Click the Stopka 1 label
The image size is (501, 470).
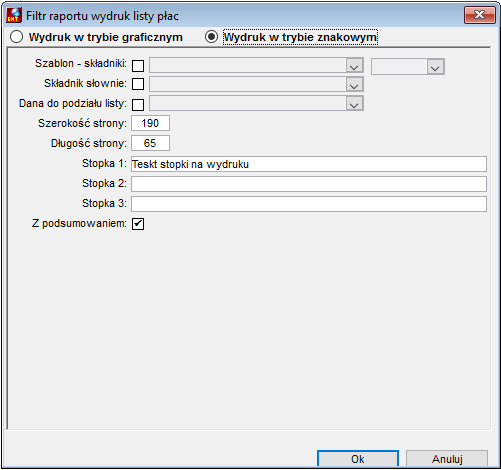pyautogui.click(x=104, y=163)
